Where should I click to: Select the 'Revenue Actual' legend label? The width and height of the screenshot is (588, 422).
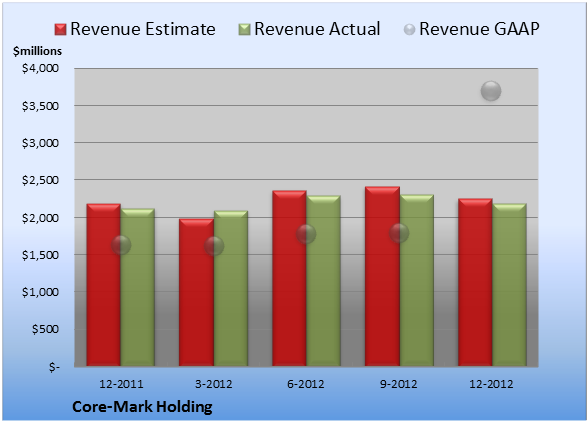317,29
